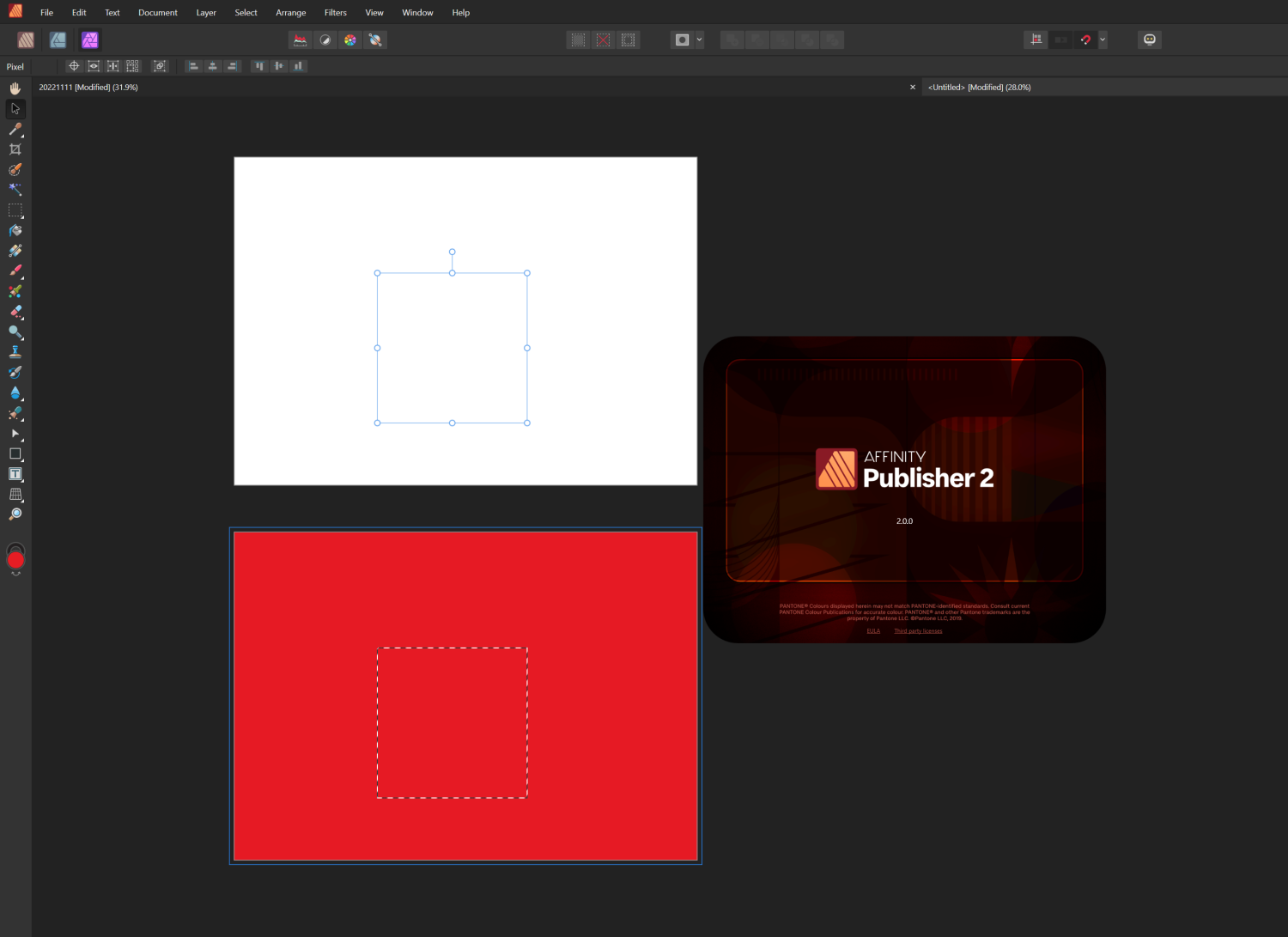Expand the Marquee tool flyout triangle
Image resolution: width=1288 pixels, height=937 pixels.
[x=22, y=217]
